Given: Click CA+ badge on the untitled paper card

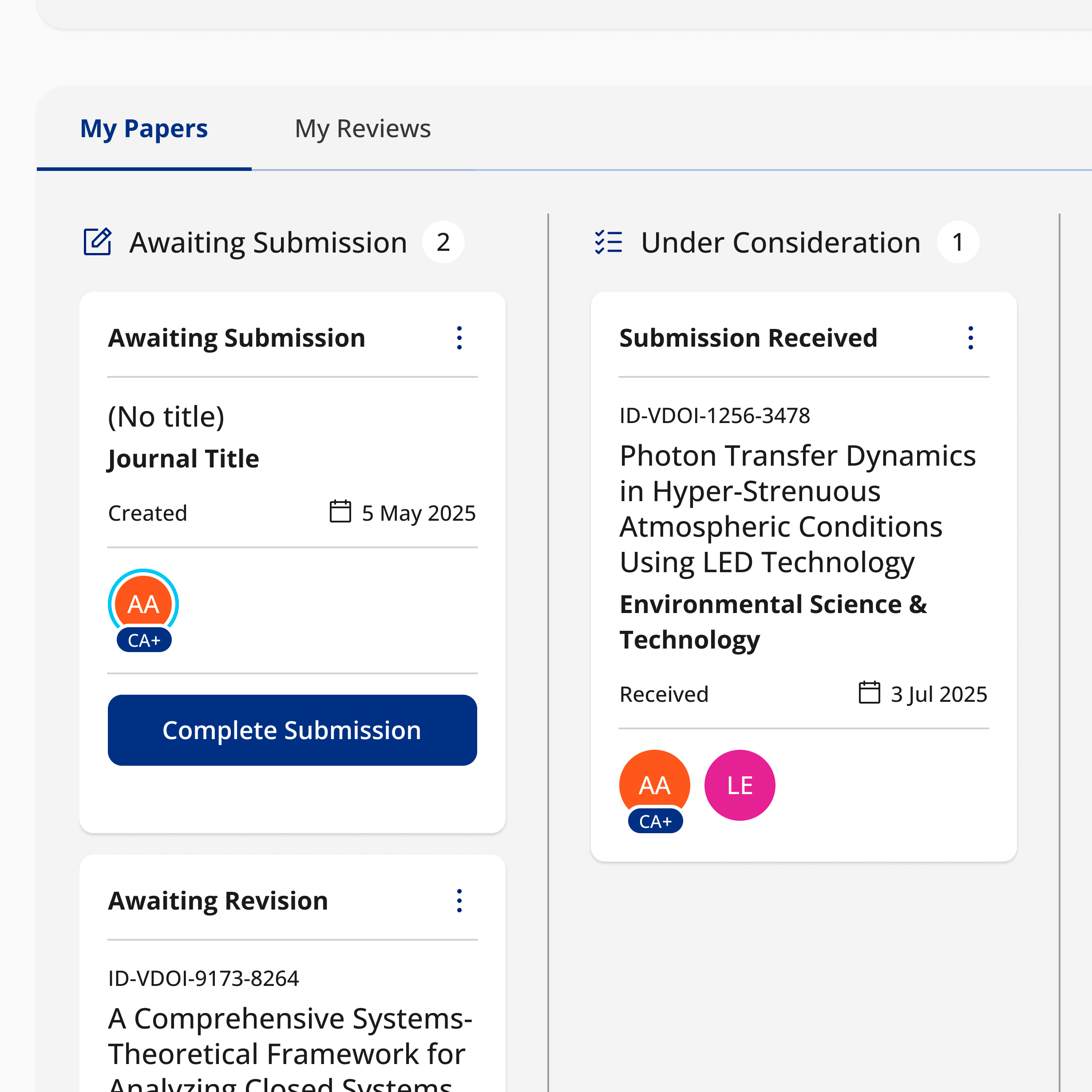Looking at the screenshot, I should tap(144, 641).
